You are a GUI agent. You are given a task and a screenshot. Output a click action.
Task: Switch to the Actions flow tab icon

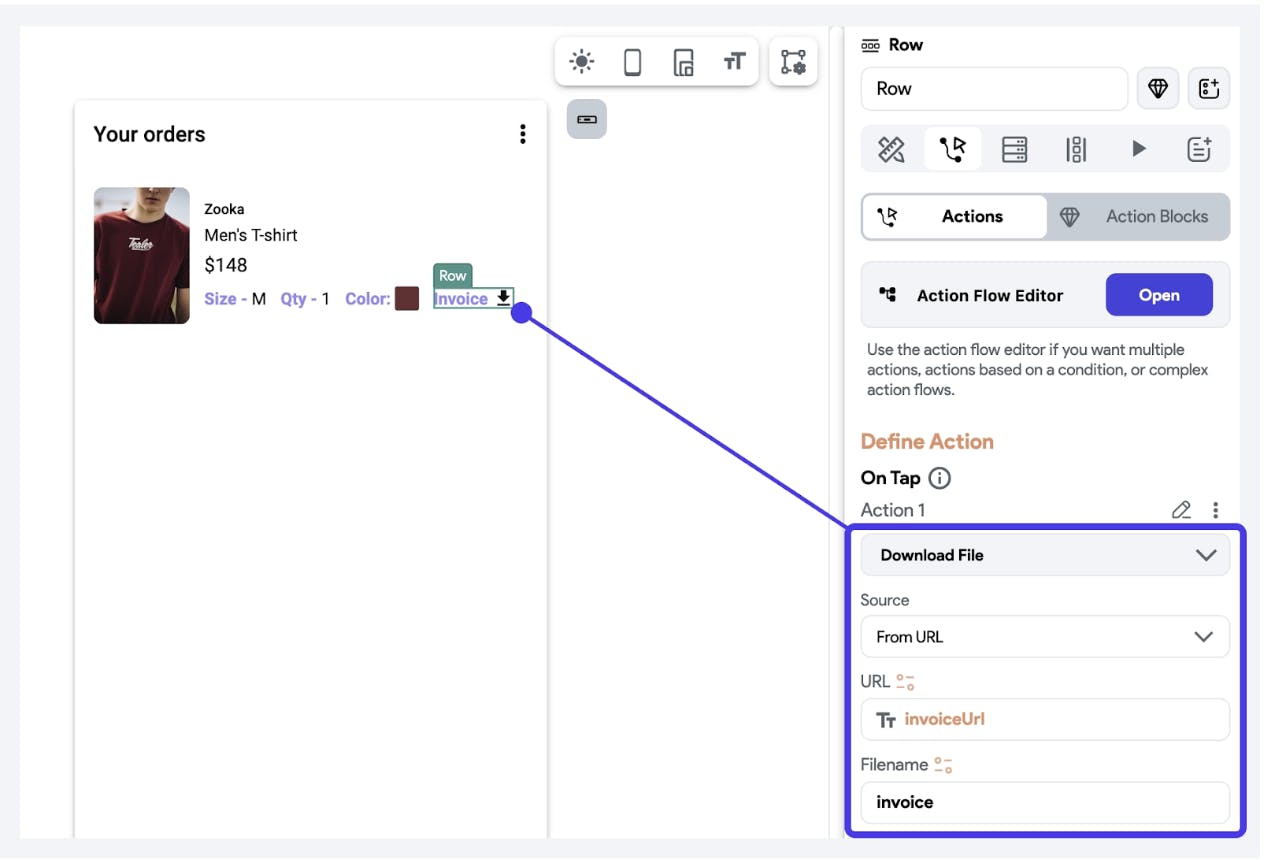coord(953,150)
